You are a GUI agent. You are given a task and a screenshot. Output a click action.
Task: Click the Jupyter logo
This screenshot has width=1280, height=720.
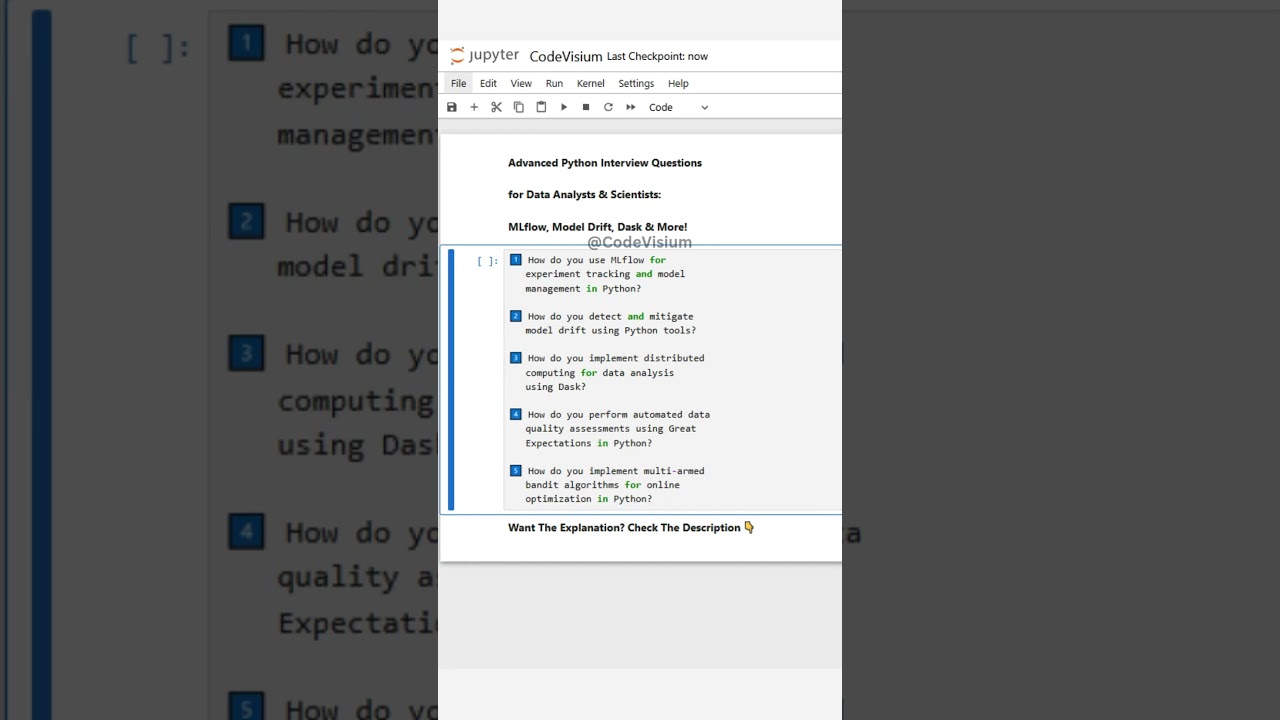click(x=485, y=56)
